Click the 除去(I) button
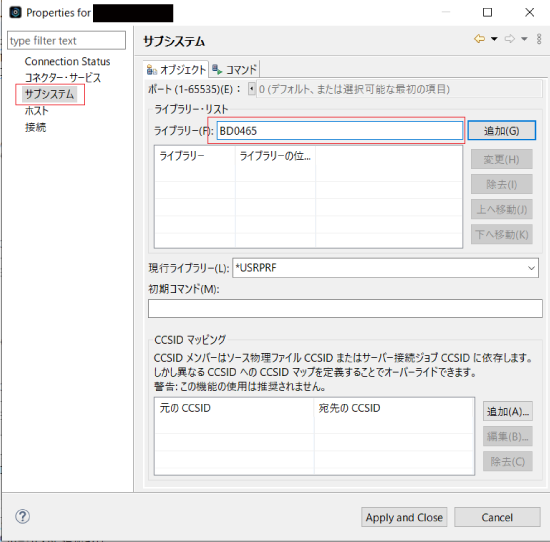 pos(501,184)
